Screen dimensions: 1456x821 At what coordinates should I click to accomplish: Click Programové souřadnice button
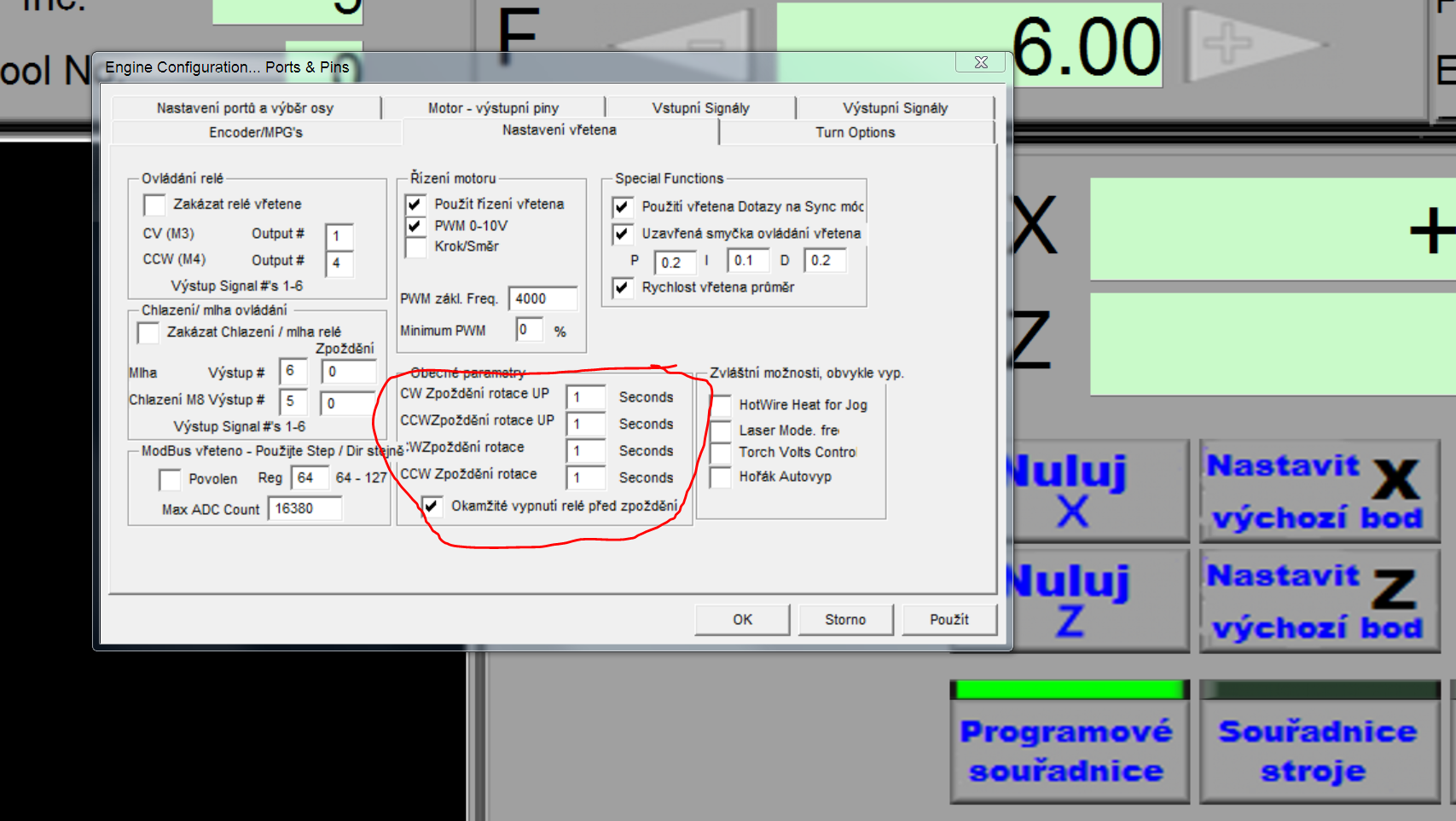pos(1069,750)
